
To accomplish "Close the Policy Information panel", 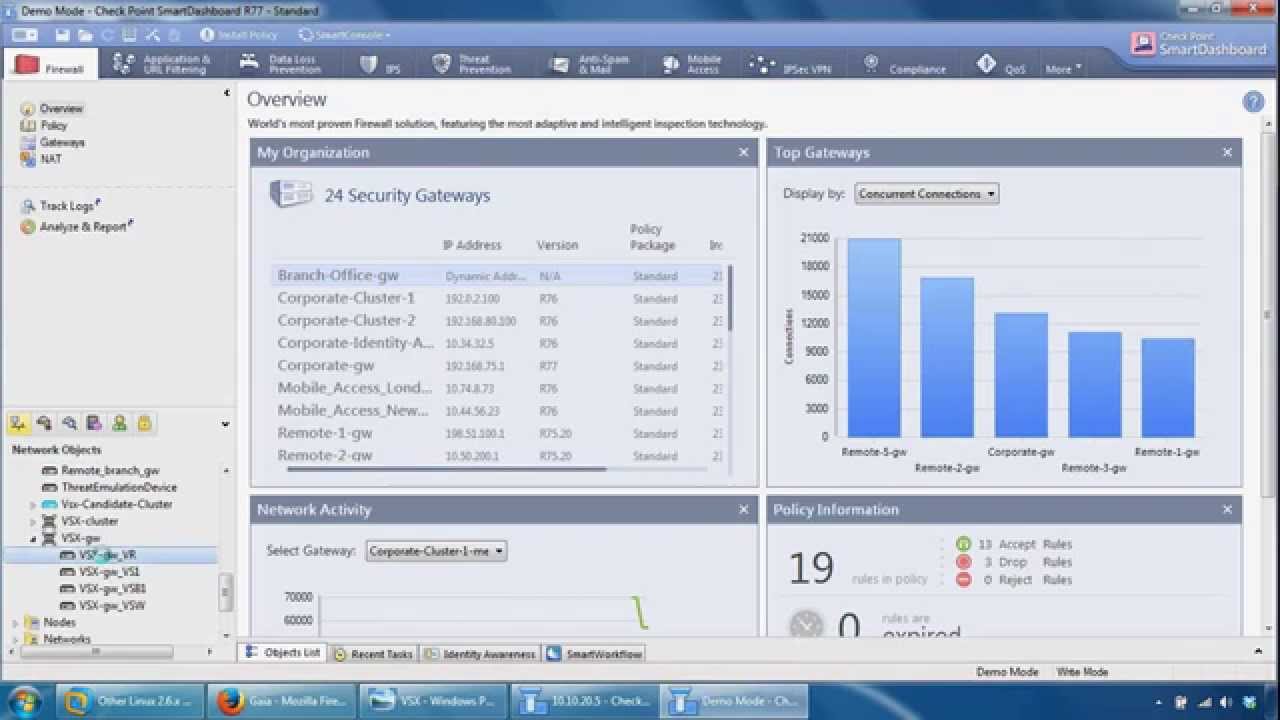I will (1227, 509).
